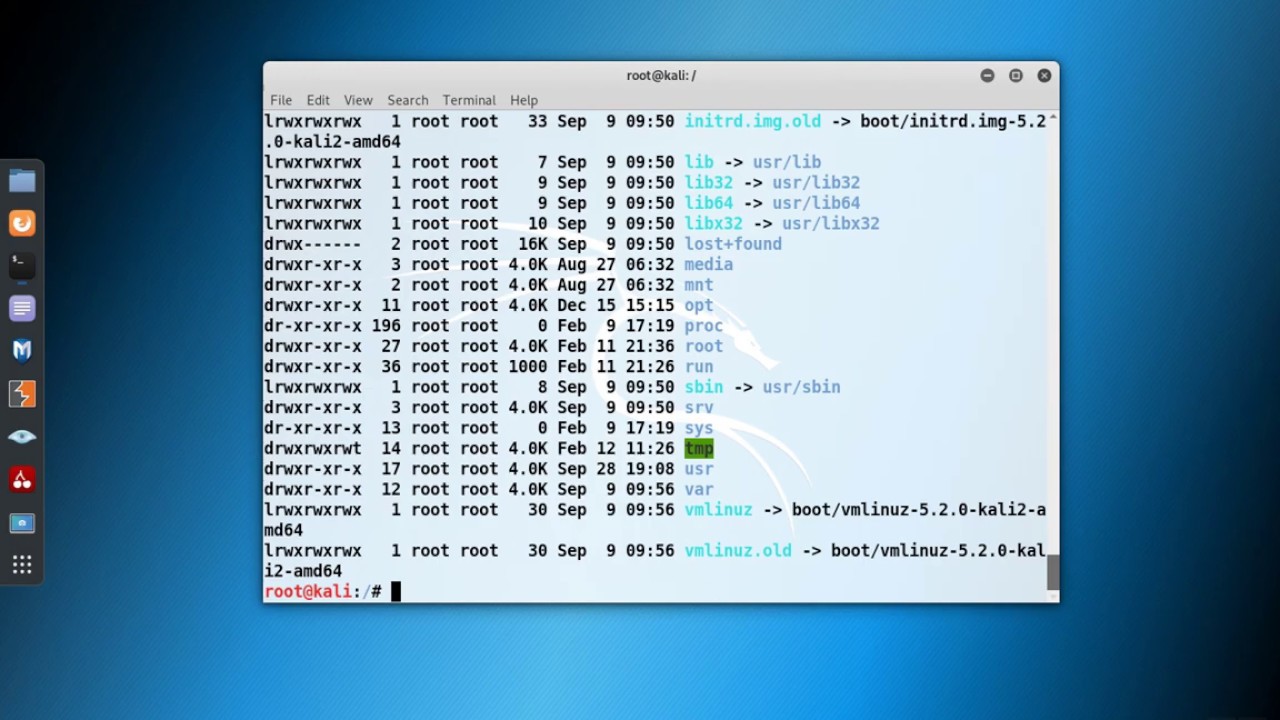Click the 'usr/sbin' link target text
The image size is (1280, 720).
[802, 387]
